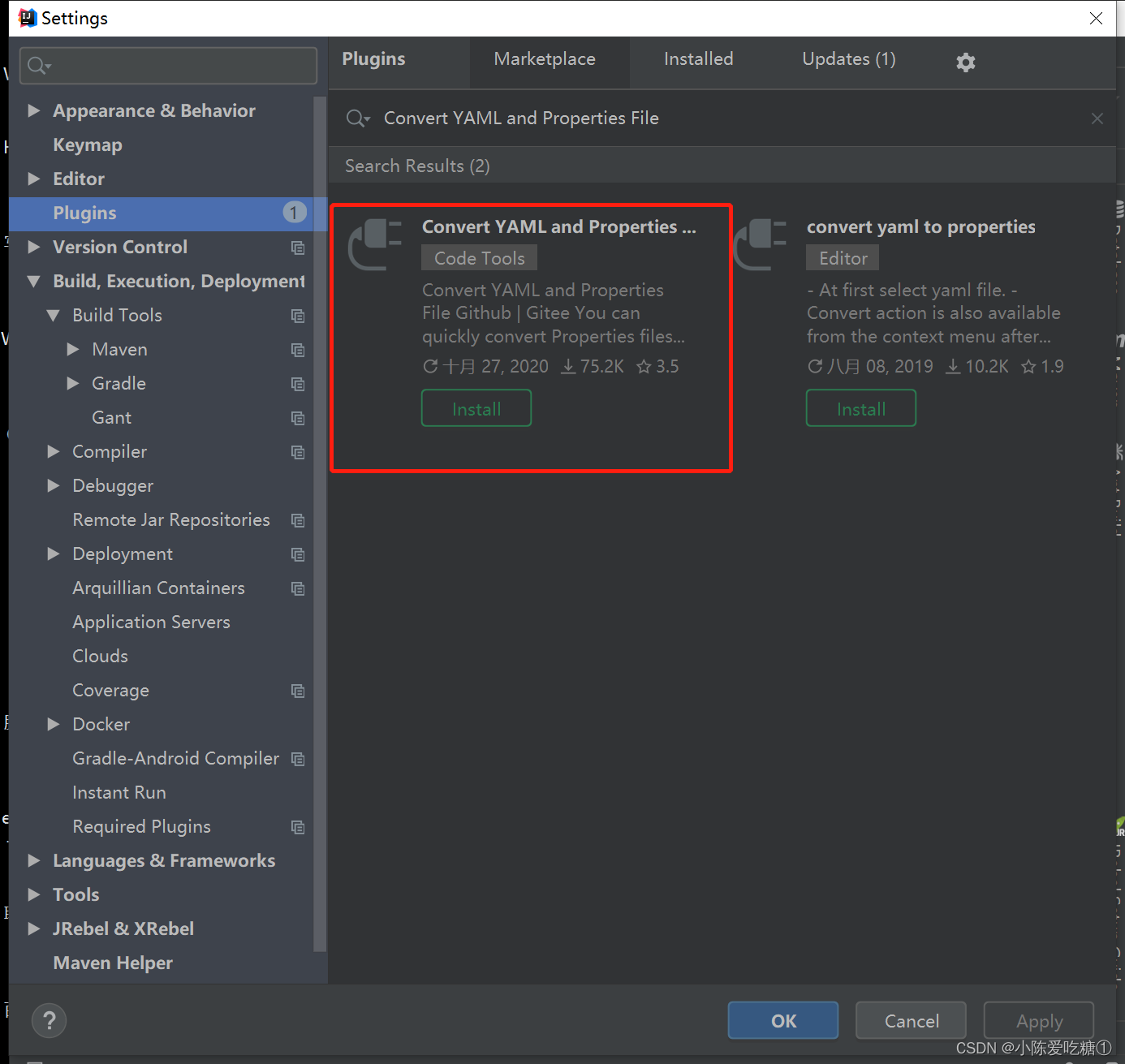Click the project-level icon beside Build Tools

click(298, 316)
